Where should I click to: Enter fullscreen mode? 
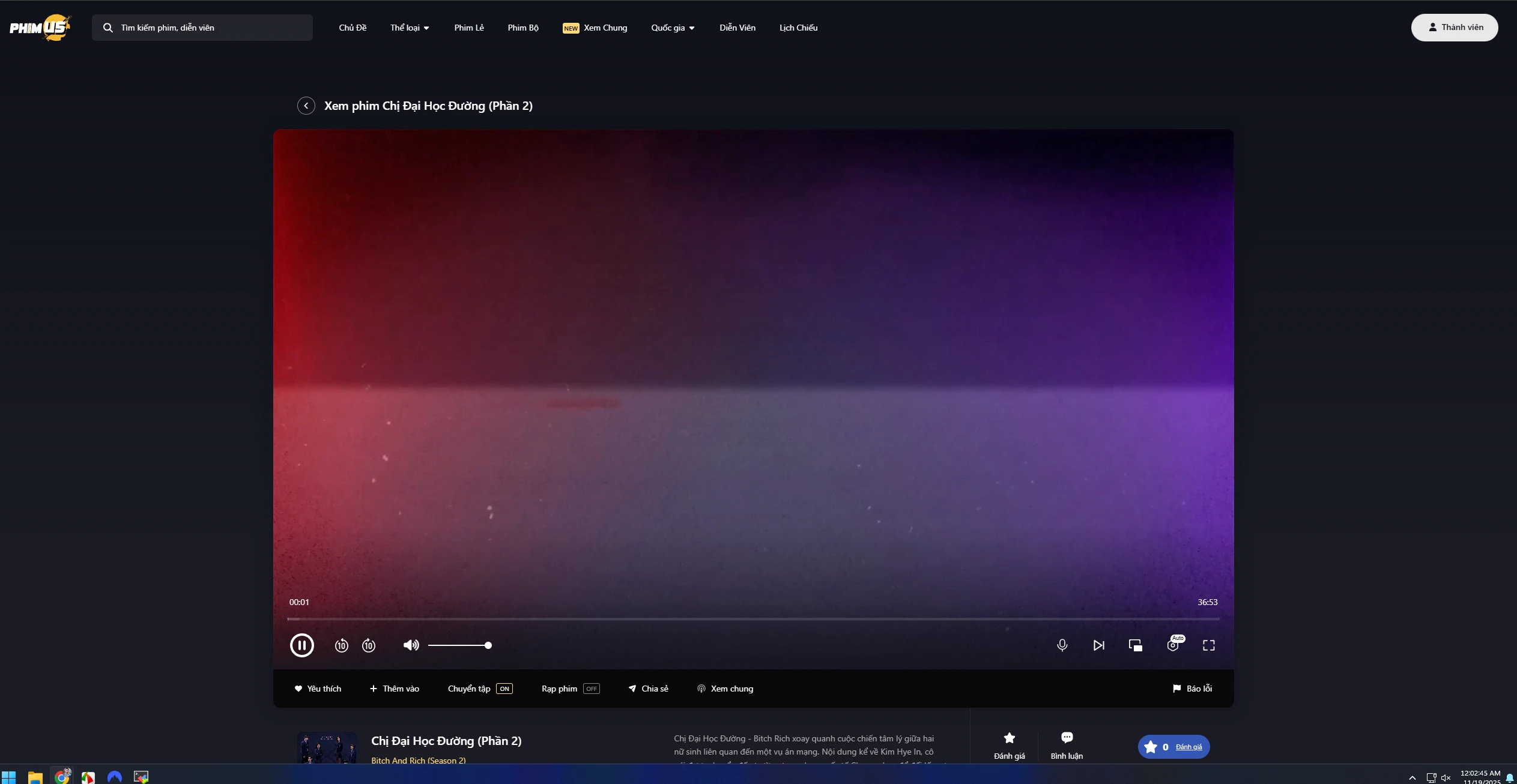click(1208, 645)
